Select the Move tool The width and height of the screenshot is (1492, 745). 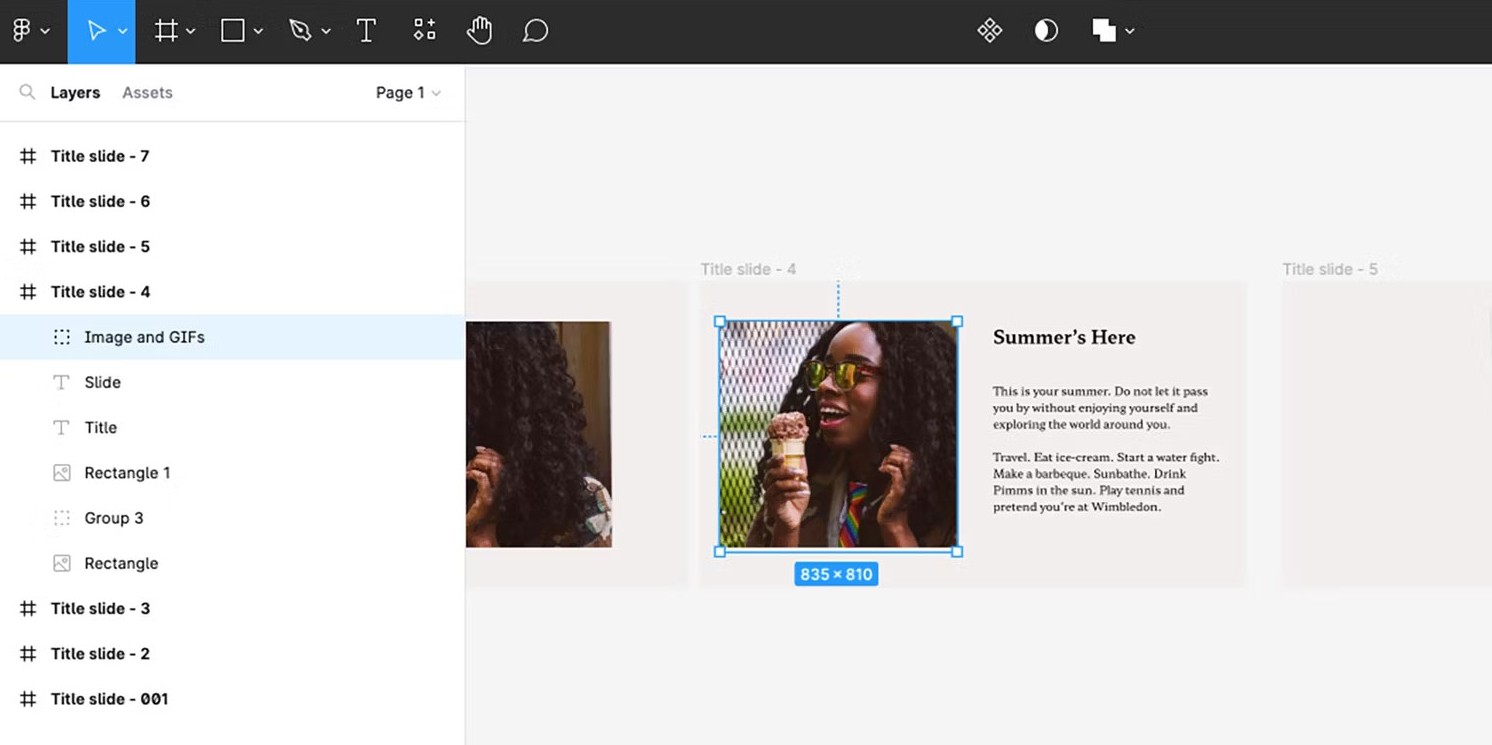(x=96, y=31)
